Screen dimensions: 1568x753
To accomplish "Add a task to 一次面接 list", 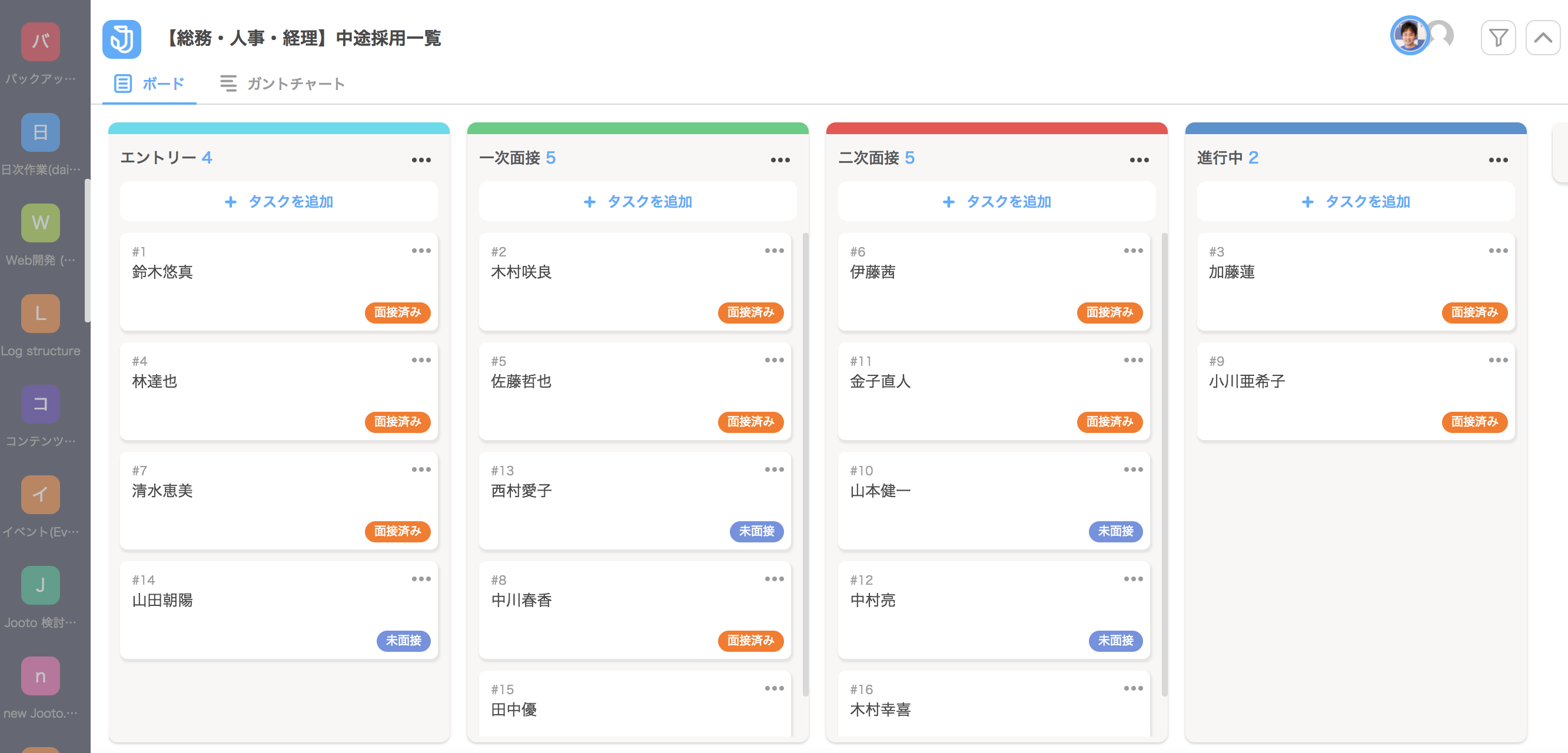I will pos(638,201).
